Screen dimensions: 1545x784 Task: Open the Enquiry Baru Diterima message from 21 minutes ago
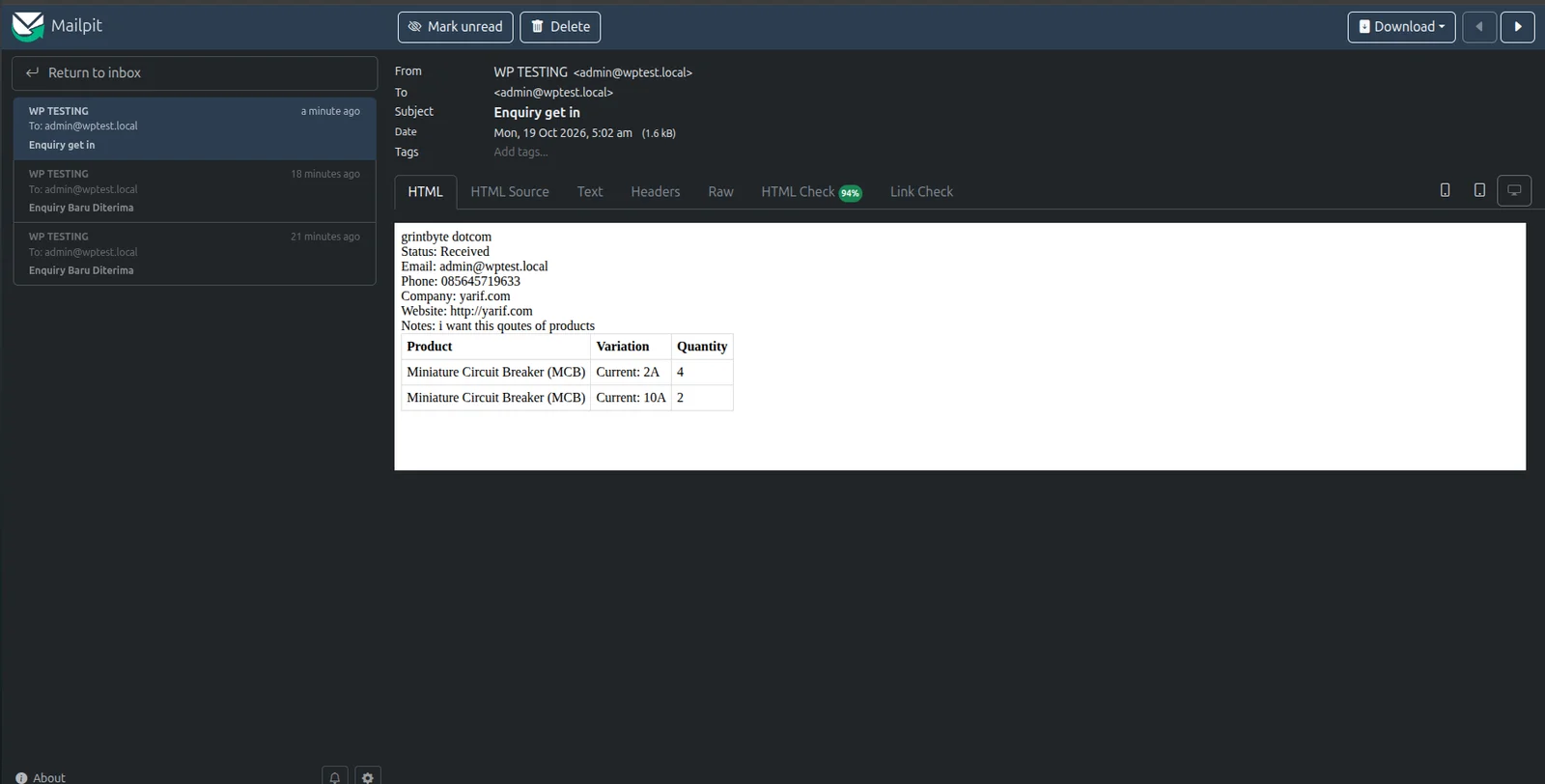[194, 254]
